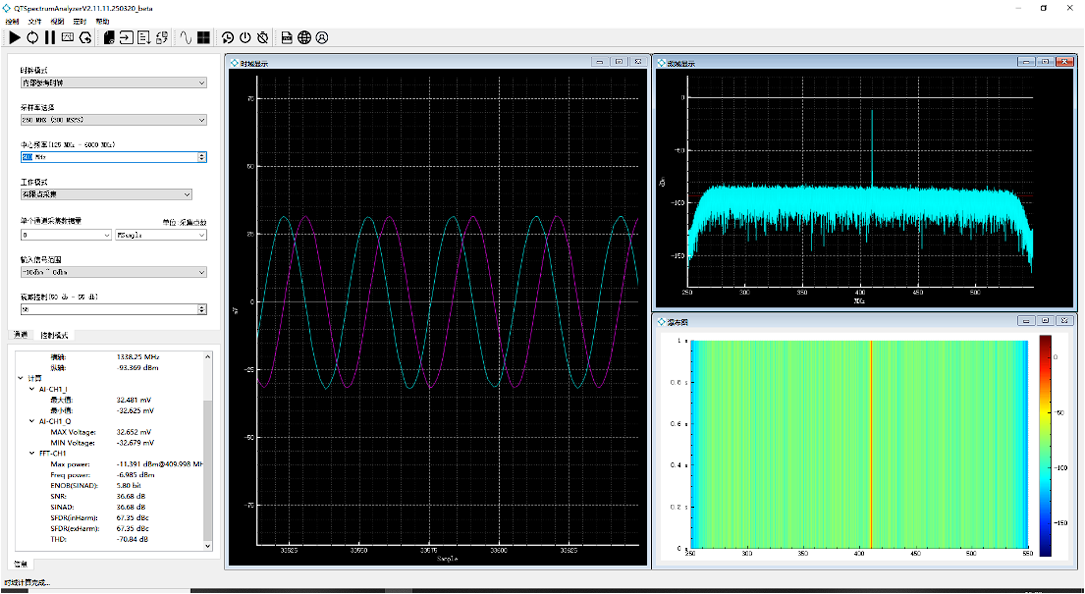Screen dimensions: 1085x594
Task: Open the MSample unit dropdown
Action: coord(161,235)
